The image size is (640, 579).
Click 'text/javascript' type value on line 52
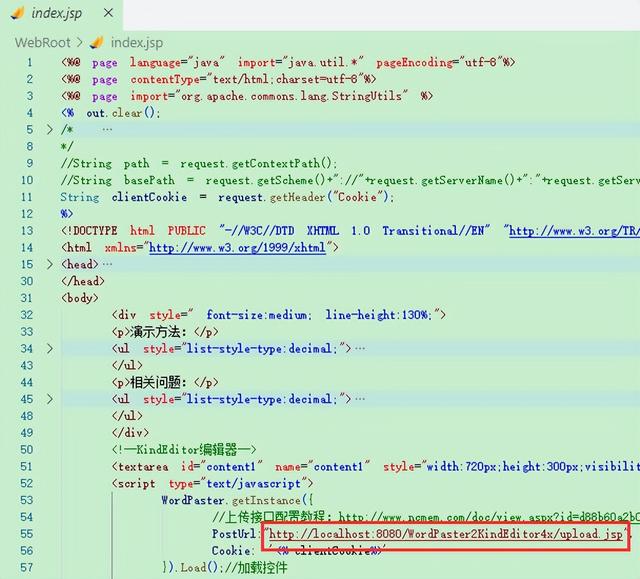click(253, 484)
